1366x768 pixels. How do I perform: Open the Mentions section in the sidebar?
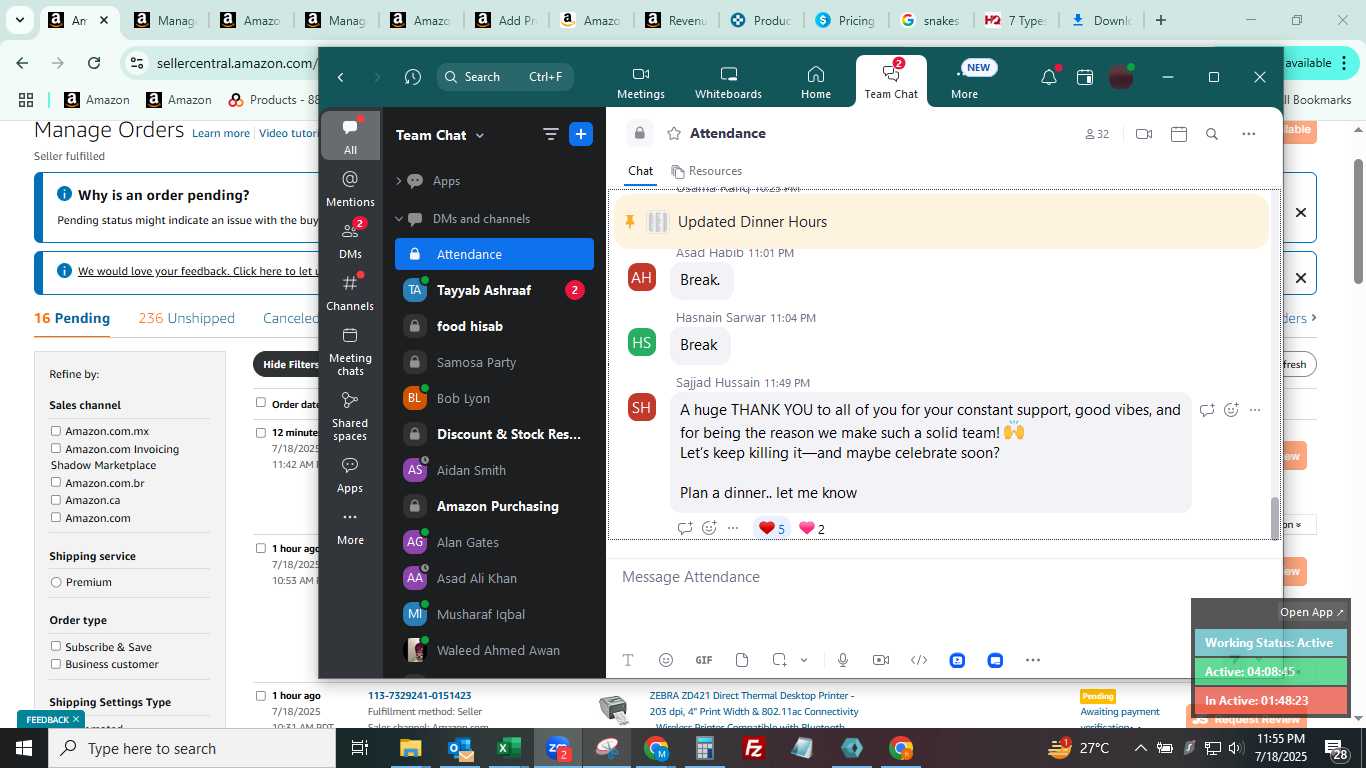click(350, 189)
